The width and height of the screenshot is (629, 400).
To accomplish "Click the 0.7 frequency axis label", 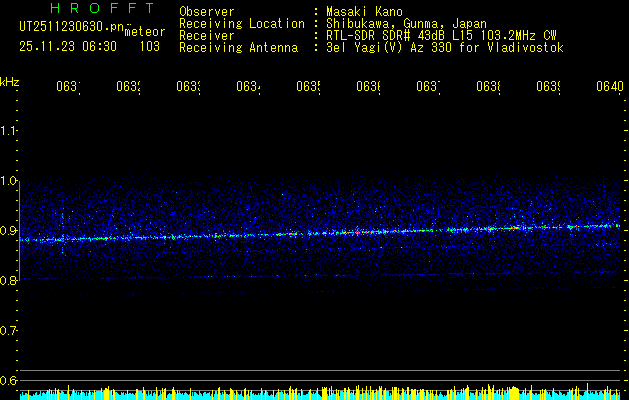I will pos(8,330).
